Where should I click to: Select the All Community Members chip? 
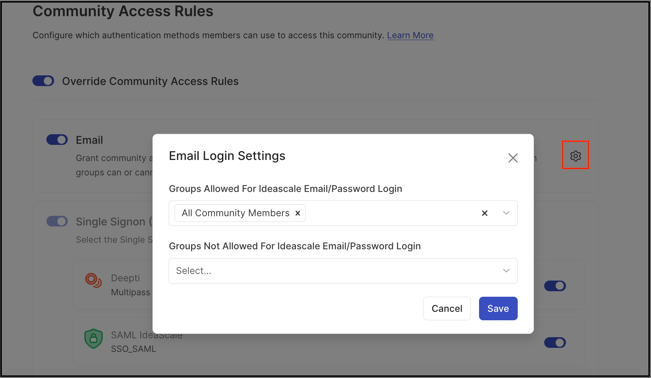coord(235,213)
